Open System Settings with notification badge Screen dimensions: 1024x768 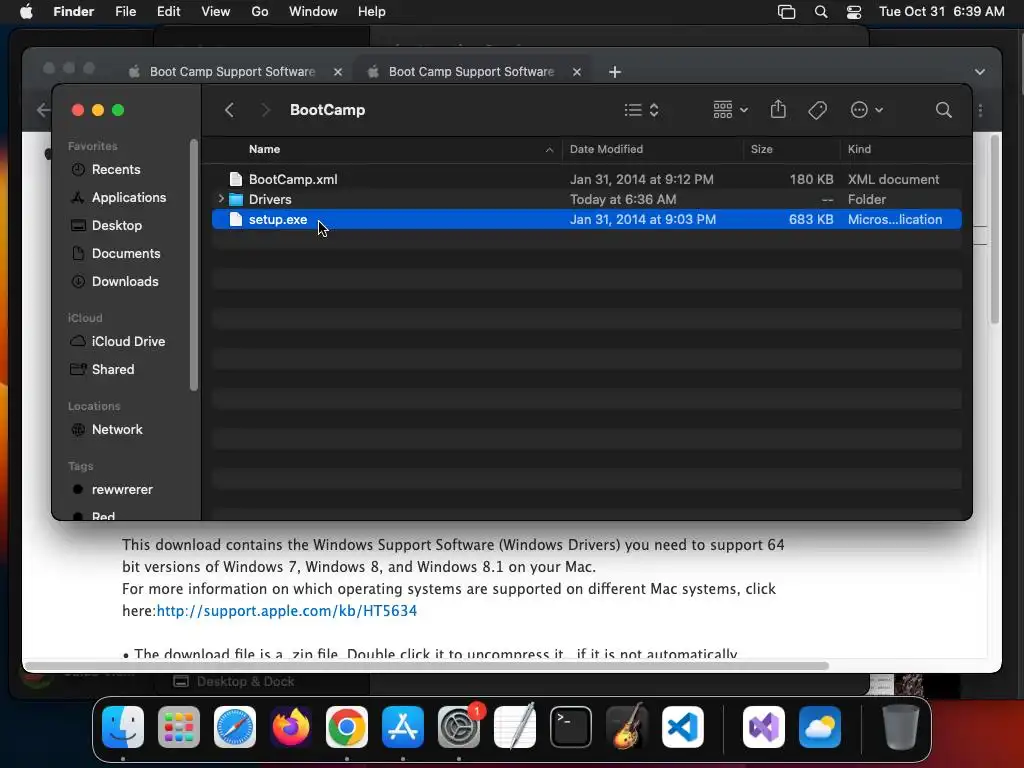coord(459,727)
